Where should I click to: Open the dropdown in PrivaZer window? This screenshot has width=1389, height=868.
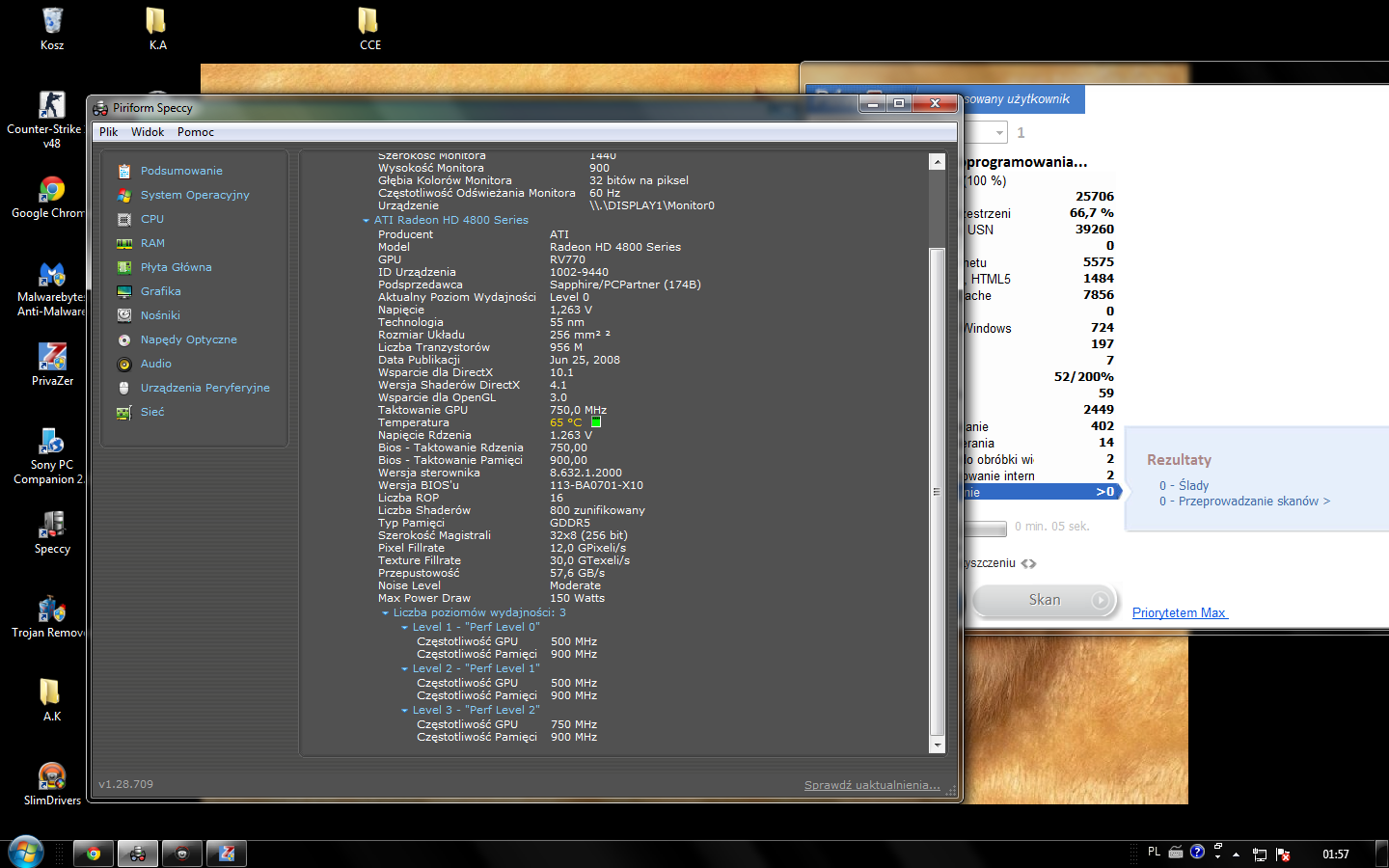[x=999, y=132]
